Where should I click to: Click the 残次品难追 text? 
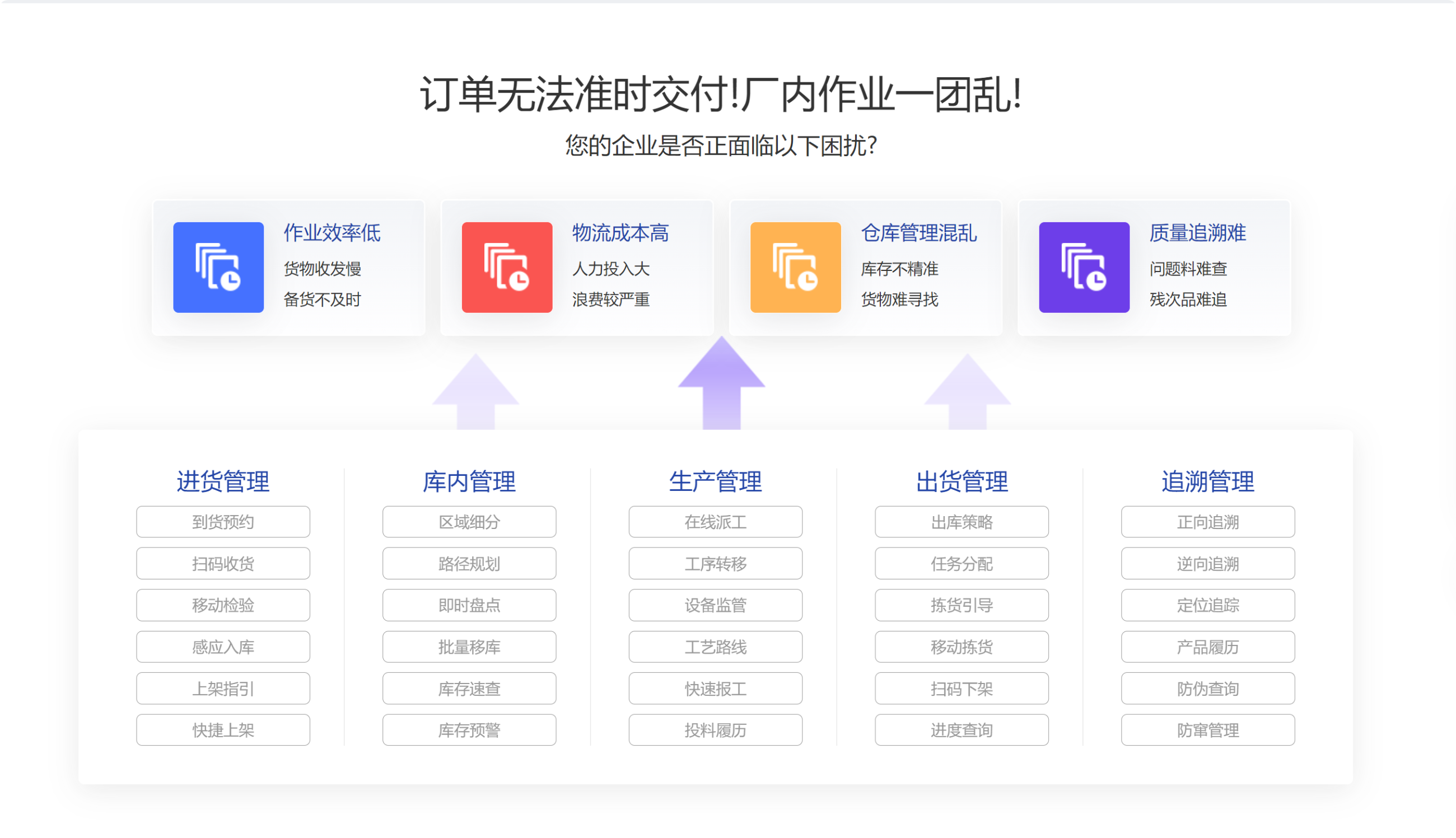(x=1187, y=299)
